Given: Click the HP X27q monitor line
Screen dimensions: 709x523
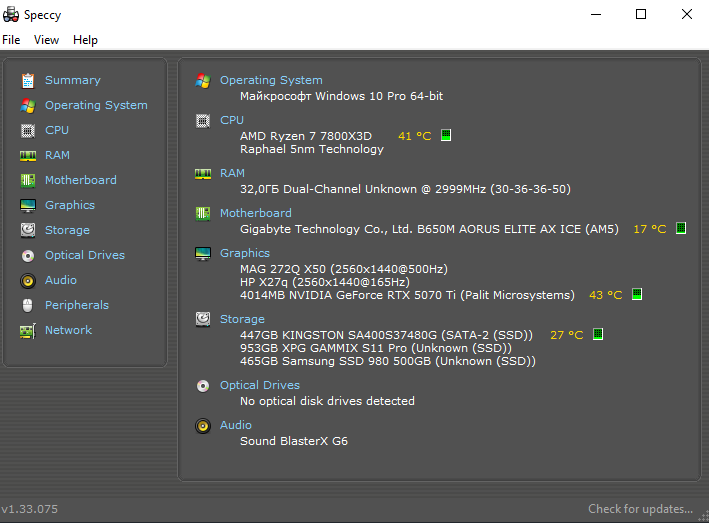Looking at the screenshot, I should pos(325,282).
